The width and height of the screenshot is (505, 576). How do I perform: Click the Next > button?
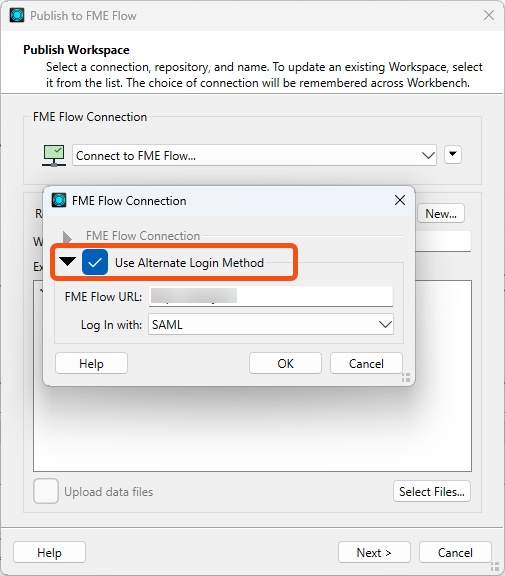click(374, 552)
